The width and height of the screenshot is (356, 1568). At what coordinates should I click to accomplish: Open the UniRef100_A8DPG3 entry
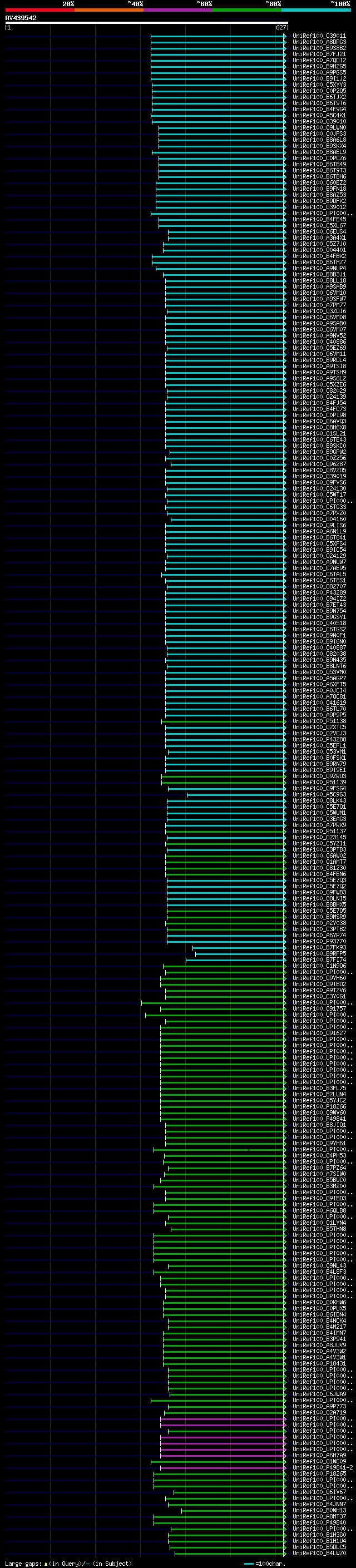pos(319,42)
